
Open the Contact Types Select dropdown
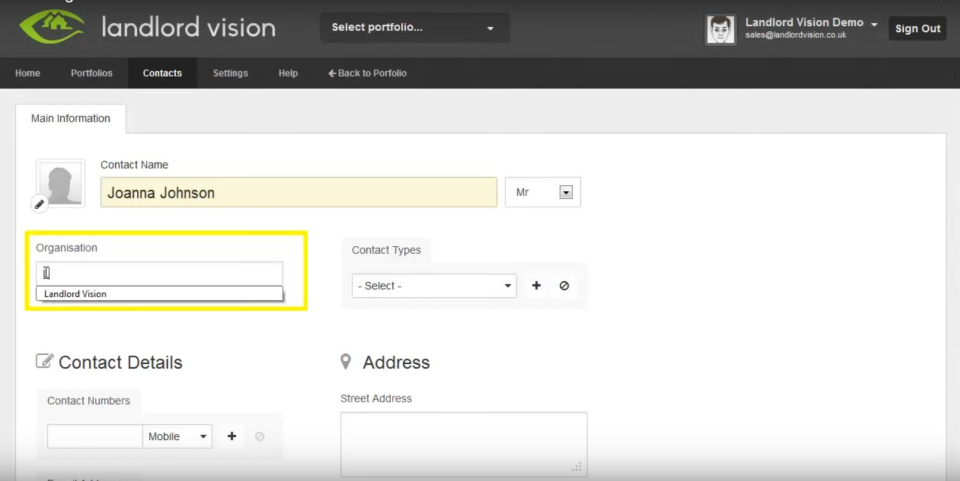[x=434, y=286]
